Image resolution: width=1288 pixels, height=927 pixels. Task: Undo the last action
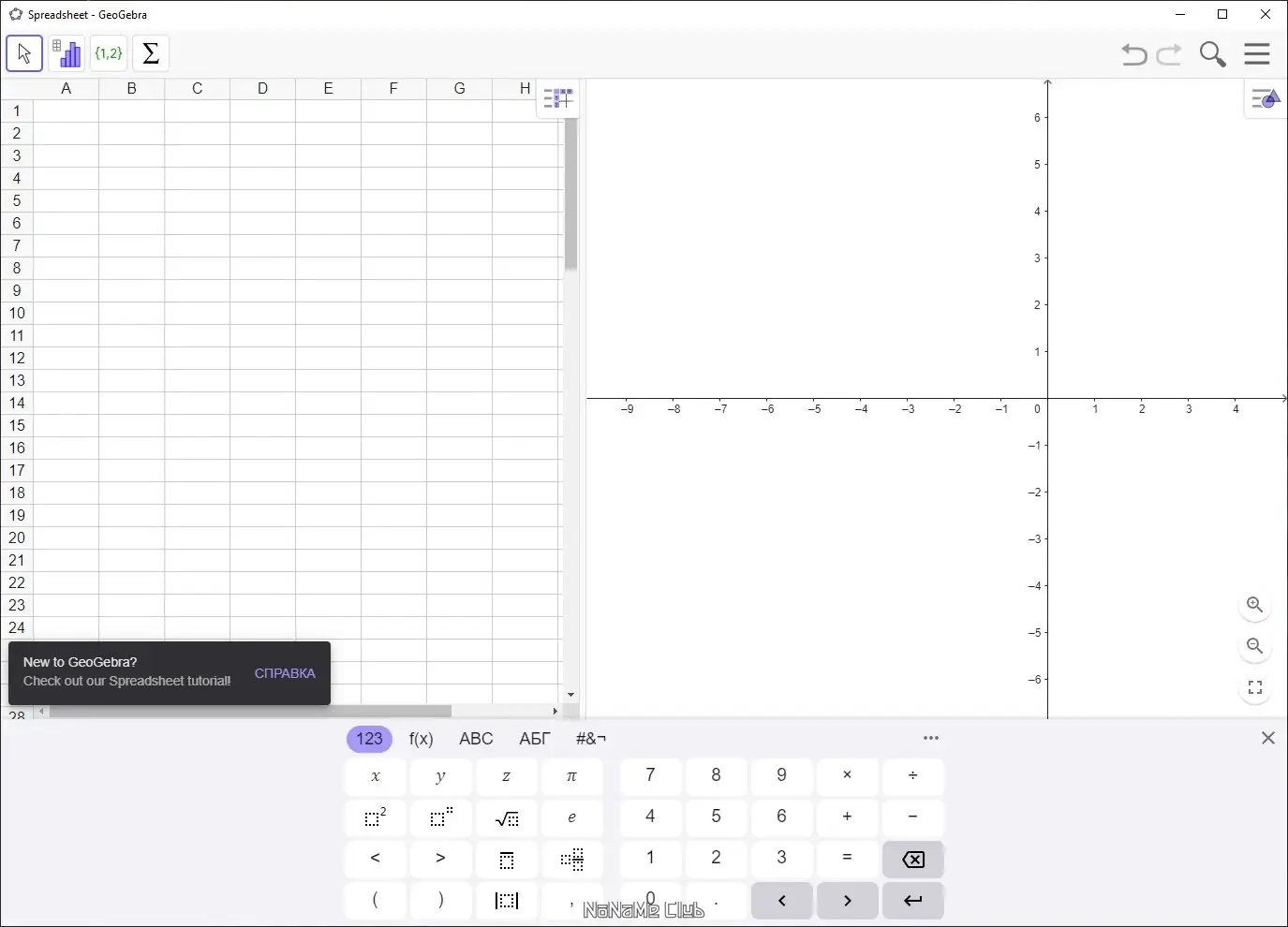pos(1133,54)
